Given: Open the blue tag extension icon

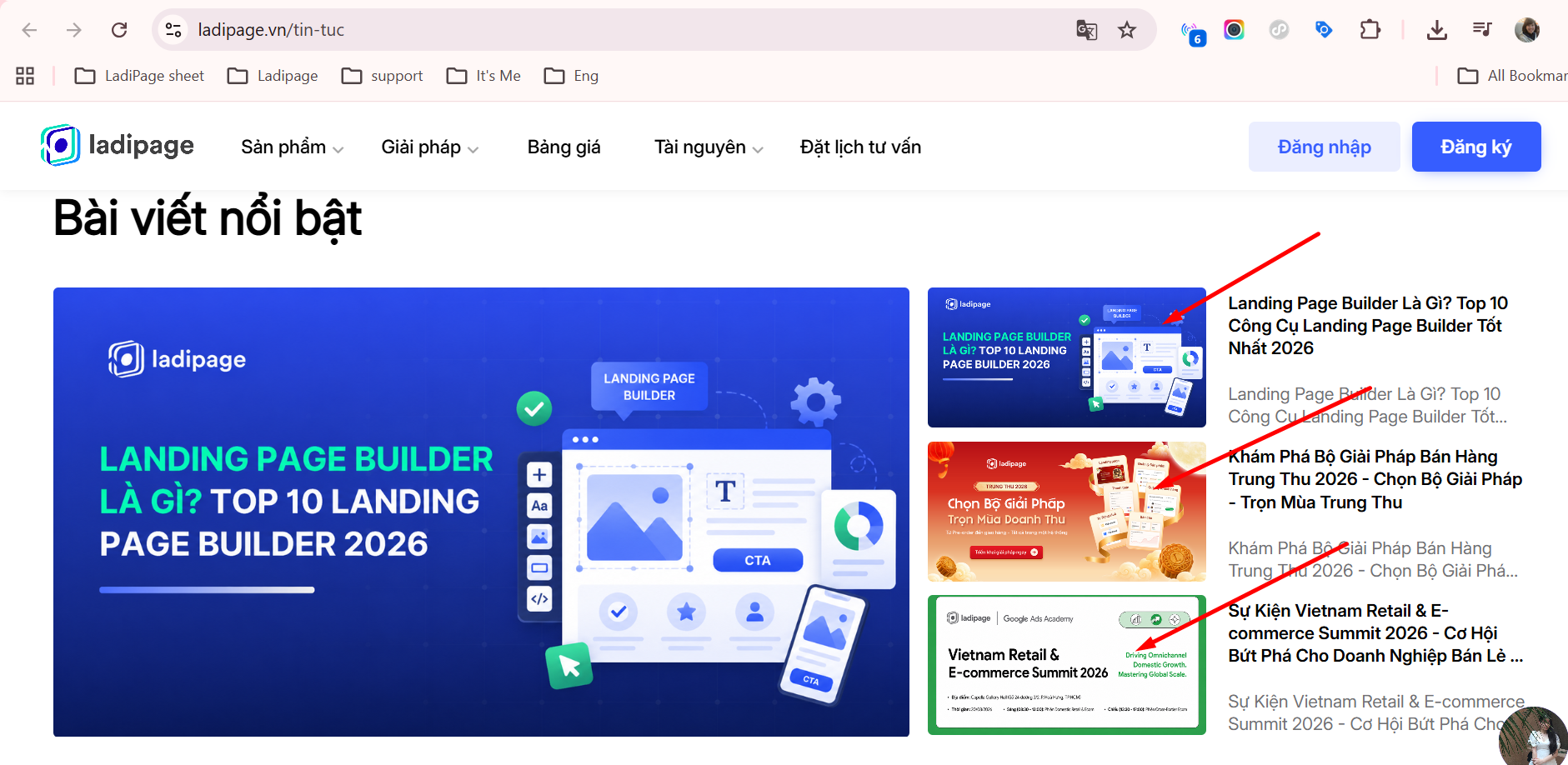Looking at the screenshot, I should coord(1324,30).
